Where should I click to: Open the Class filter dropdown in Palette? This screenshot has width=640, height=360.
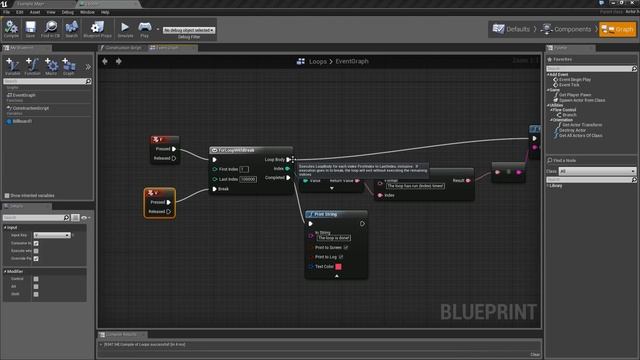point(597,171)
